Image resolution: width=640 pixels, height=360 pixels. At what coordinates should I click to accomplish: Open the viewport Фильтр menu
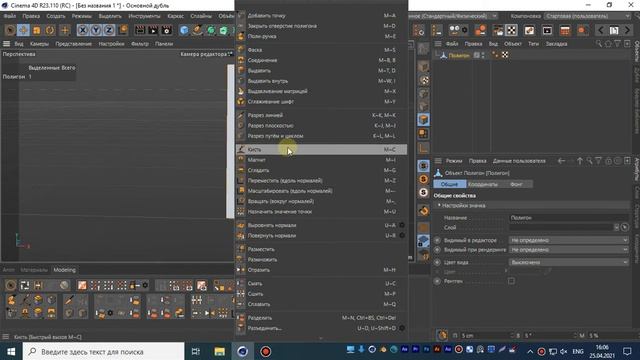[x=140, y=44]
